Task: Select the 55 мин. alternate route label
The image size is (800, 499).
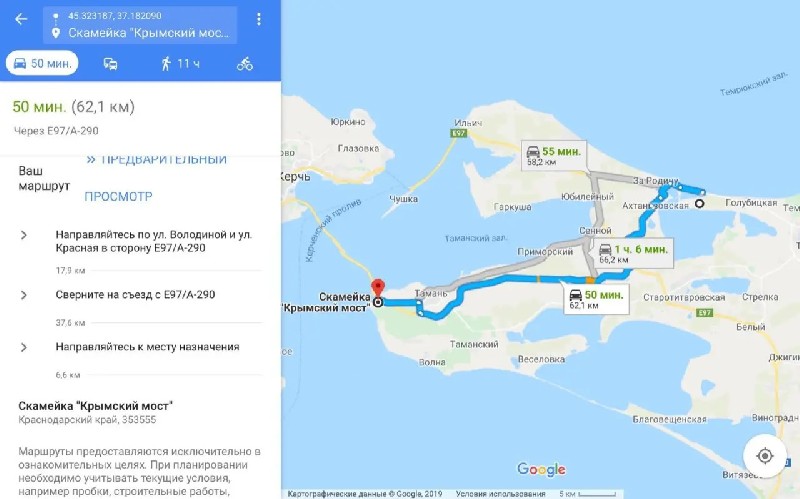Action: pyautogui.click(x=554, y=156)
